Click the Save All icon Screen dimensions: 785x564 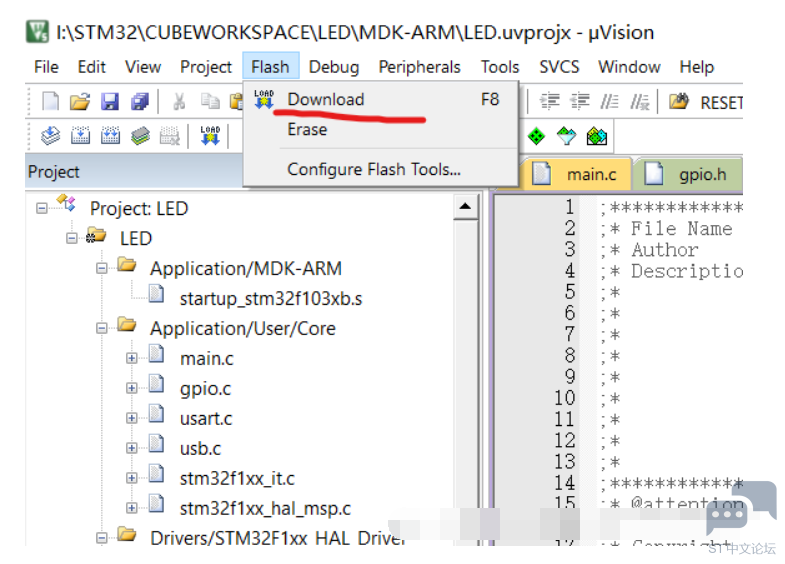click(x=140, y=102)
